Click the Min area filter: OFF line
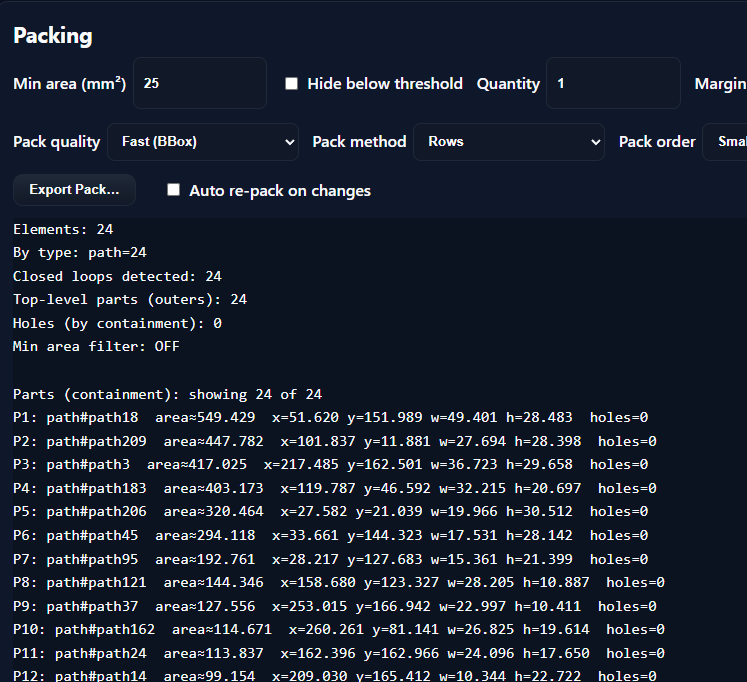The image size is (747, 682). click(96, 346)
